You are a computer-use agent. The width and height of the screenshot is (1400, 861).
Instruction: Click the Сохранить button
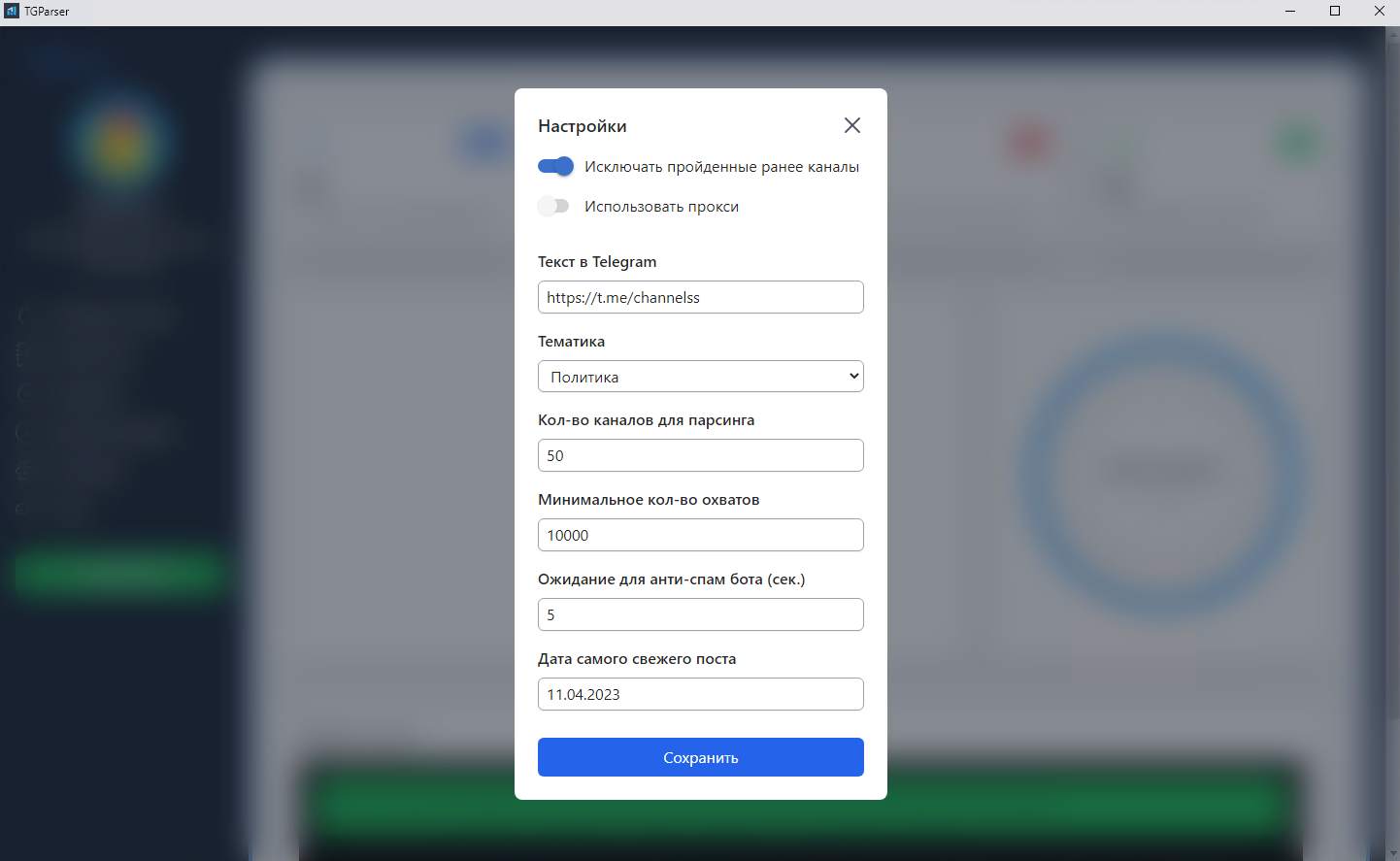tap(701, 757)
